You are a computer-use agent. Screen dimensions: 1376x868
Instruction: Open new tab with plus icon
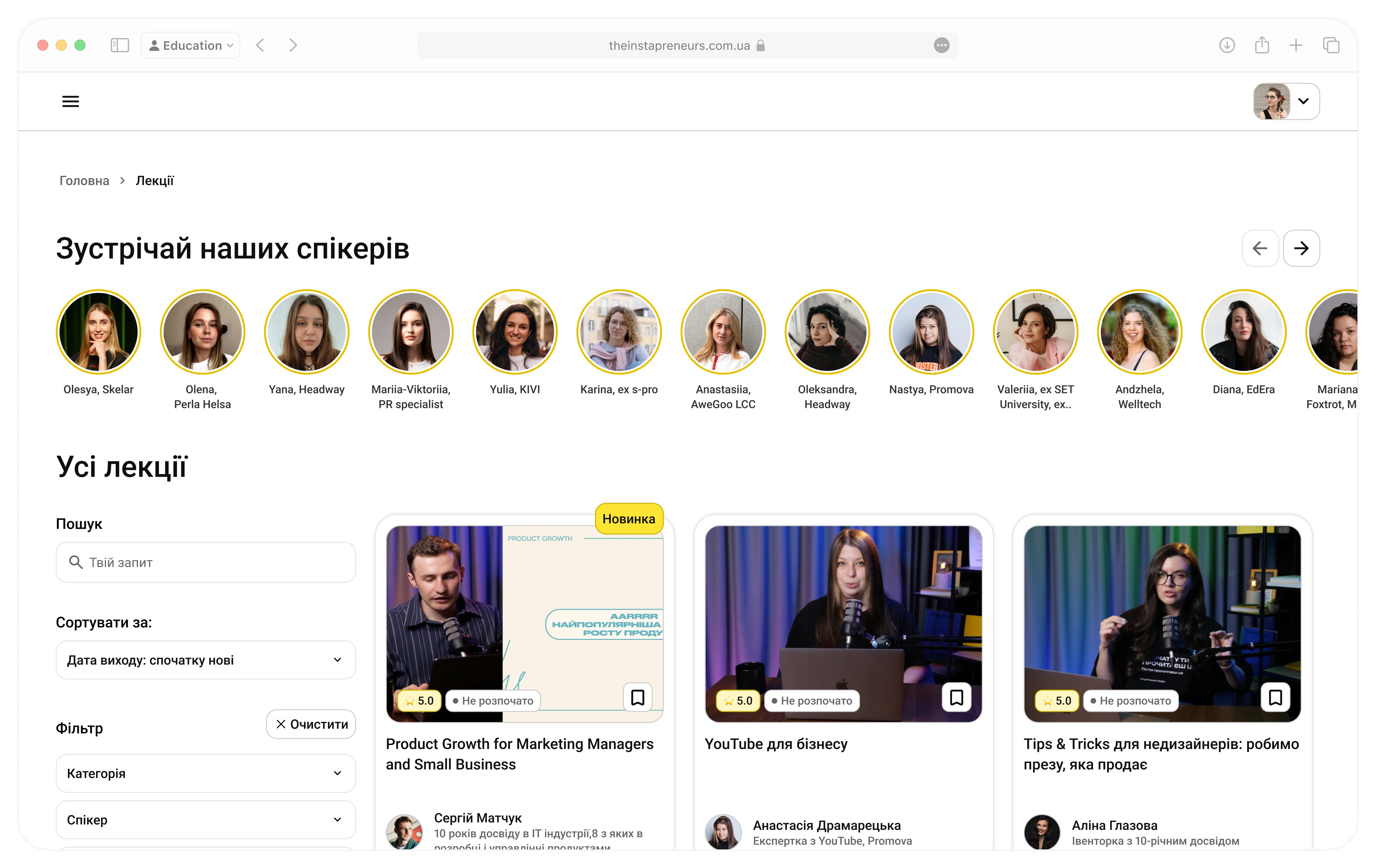[1296, 45]
